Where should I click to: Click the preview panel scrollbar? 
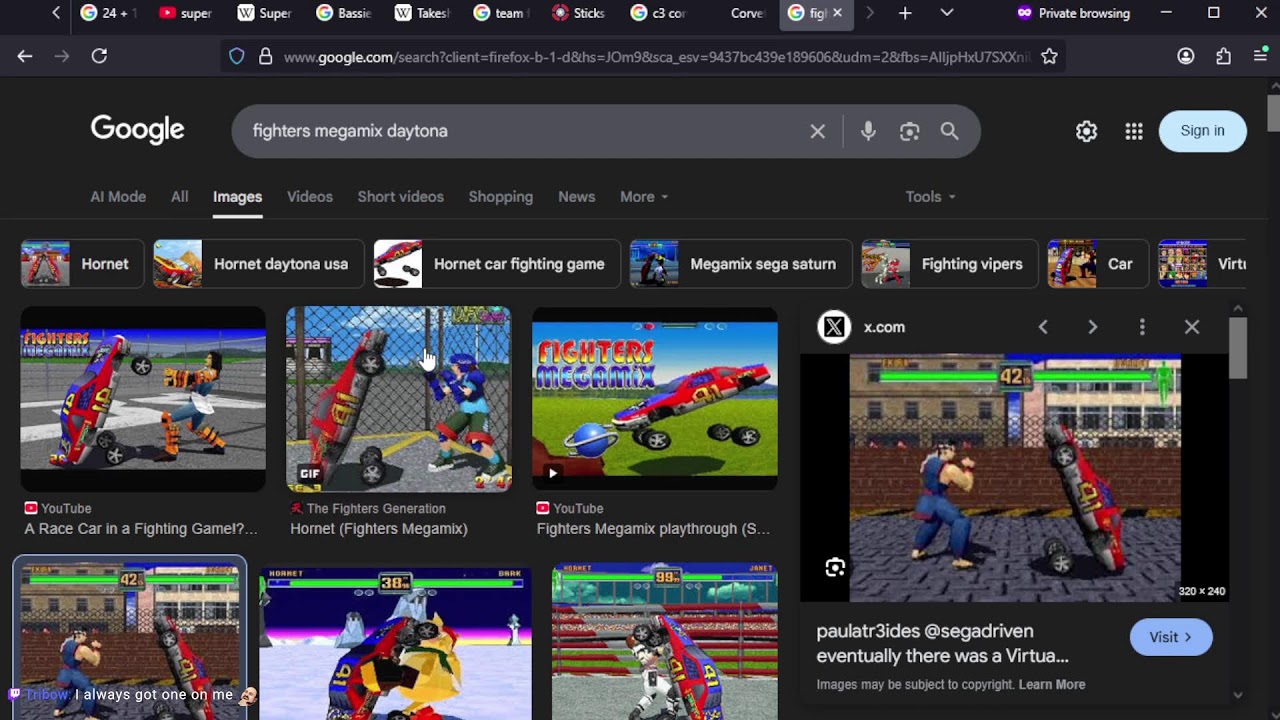pyautogui.click(x=1238, y=348)
